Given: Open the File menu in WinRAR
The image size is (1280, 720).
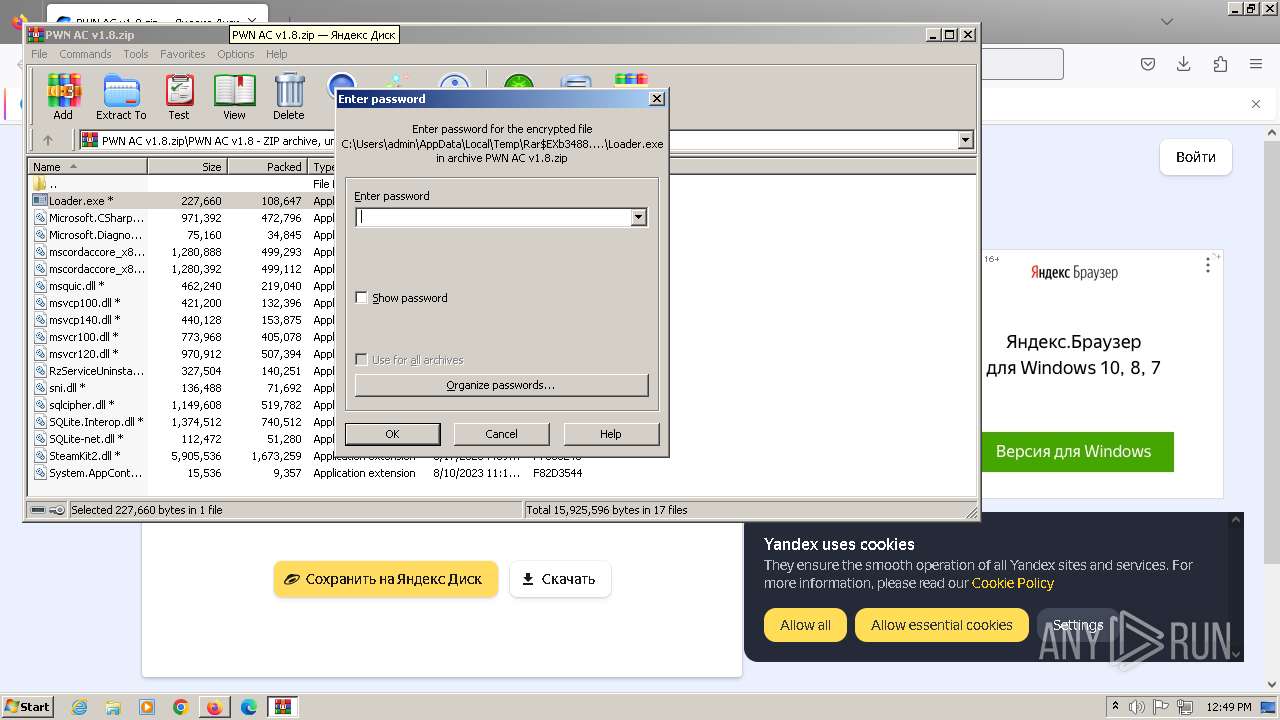Looking at the screenshot, I should (39, 54).
